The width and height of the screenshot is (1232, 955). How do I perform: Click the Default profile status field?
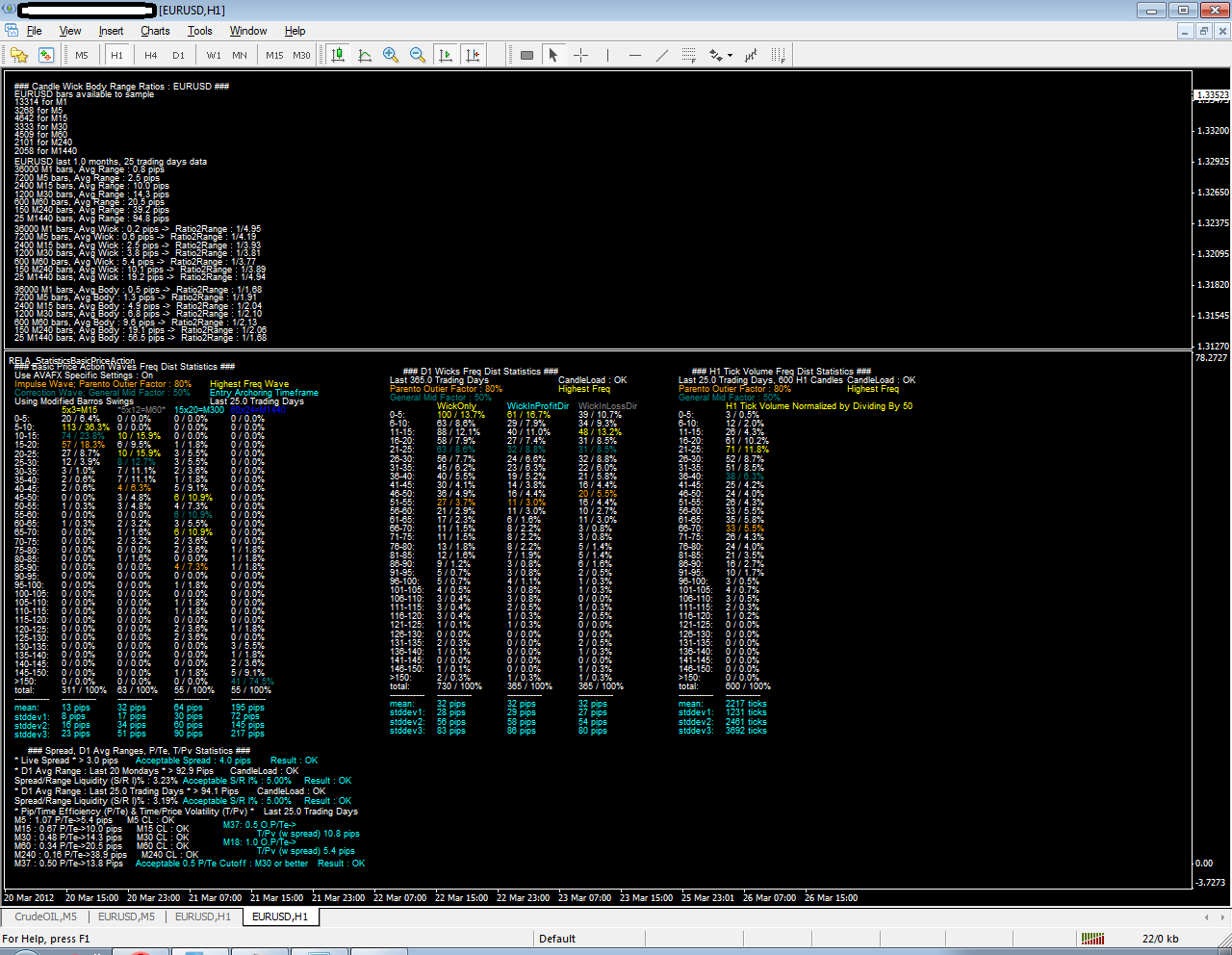pos(557,939)
